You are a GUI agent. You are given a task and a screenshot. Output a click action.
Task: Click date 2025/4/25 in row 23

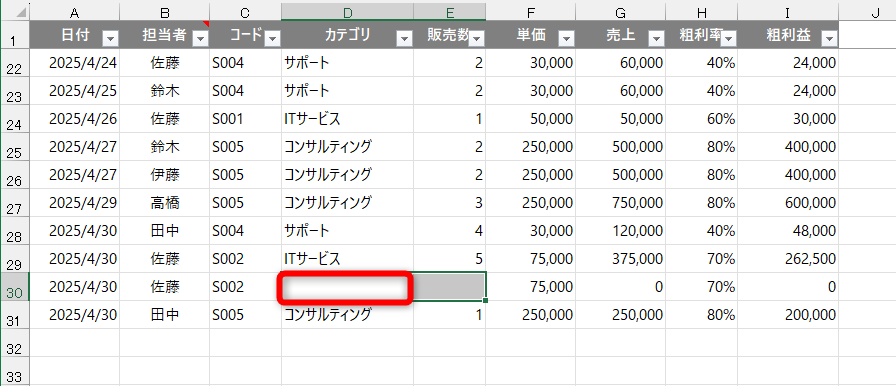[83, 91]
